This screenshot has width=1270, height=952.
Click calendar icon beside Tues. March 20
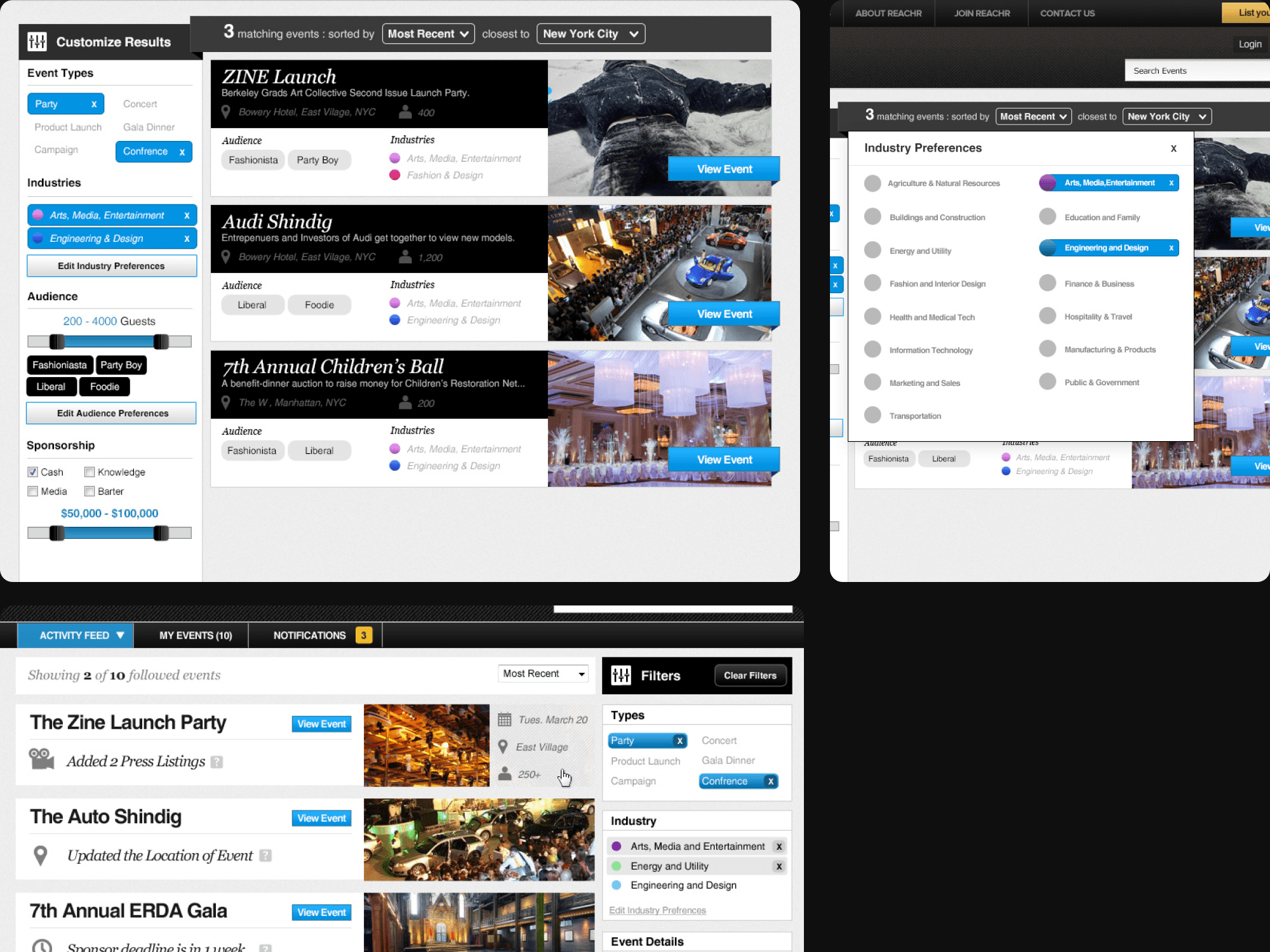click(505, 720)
